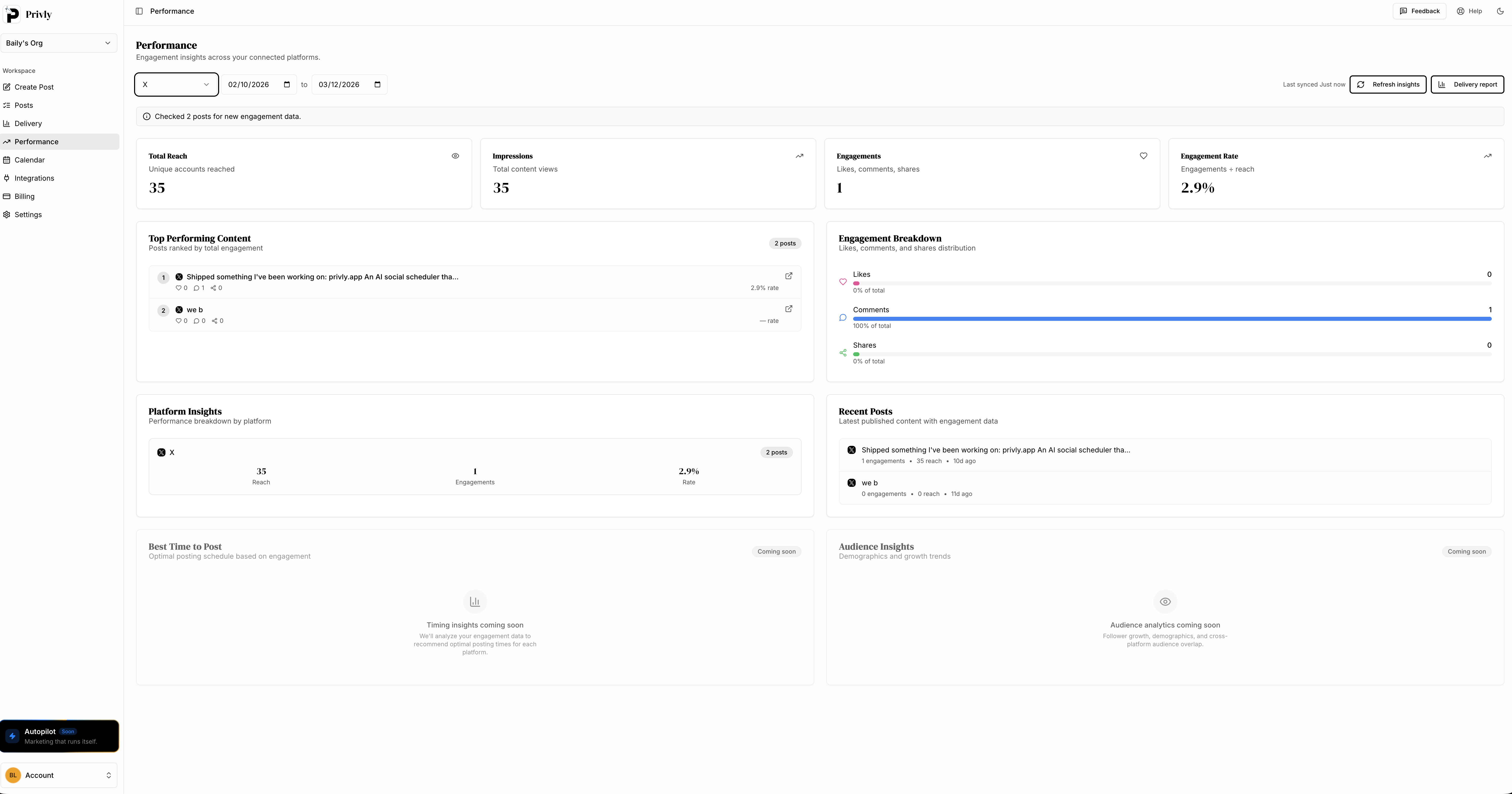
Task: Click the Autopilot promo card
Action: pyautogui.click(x=59, y=736)
